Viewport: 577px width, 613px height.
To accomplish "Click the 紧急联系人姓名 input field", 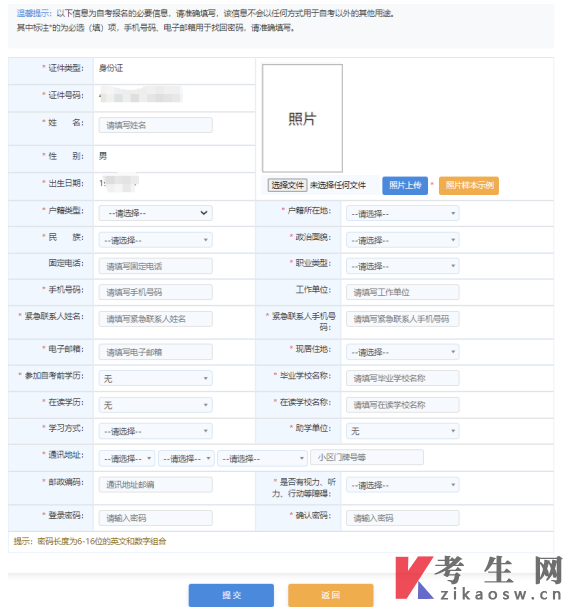I will tap(156, 319).
